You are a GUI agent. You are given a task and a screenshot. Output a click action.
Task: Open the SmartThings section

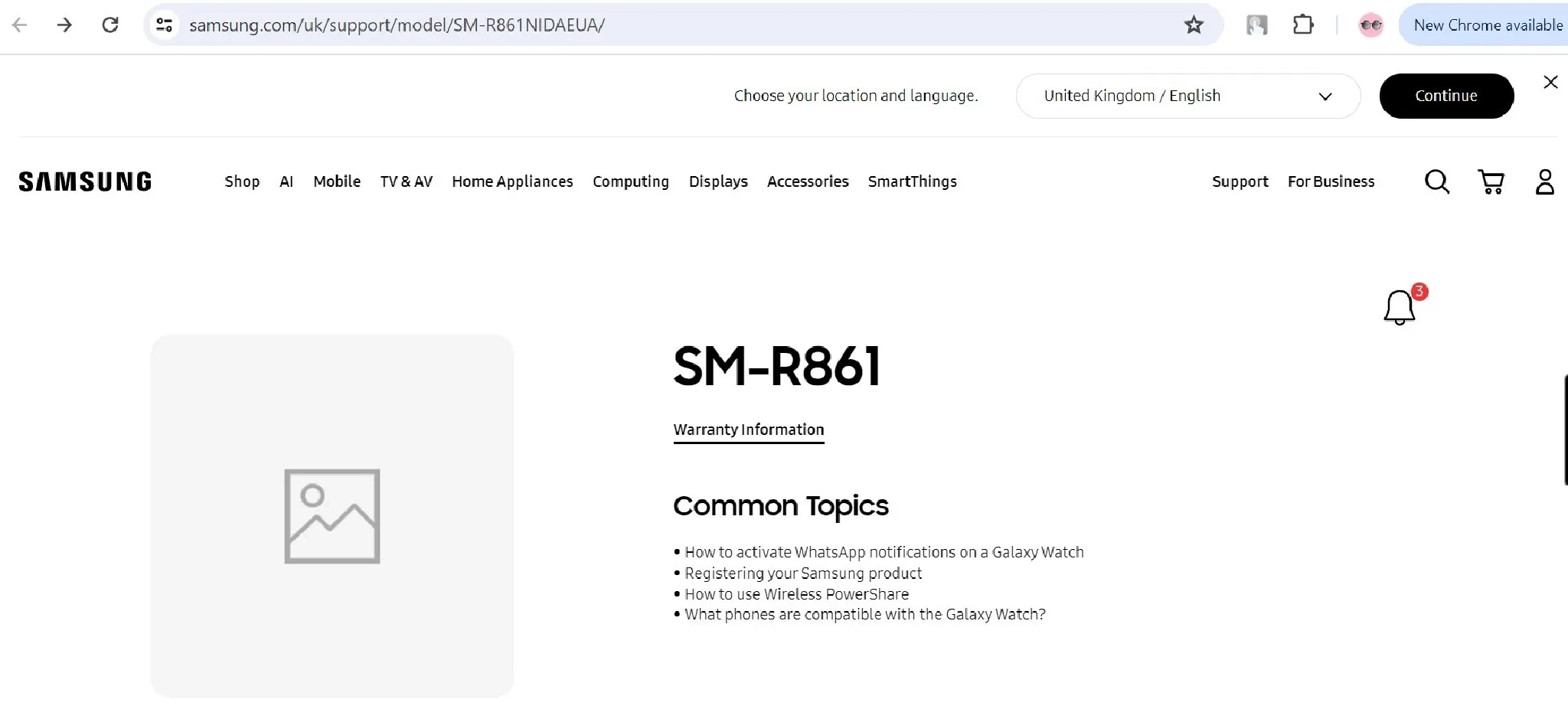(x=912, y=181)
